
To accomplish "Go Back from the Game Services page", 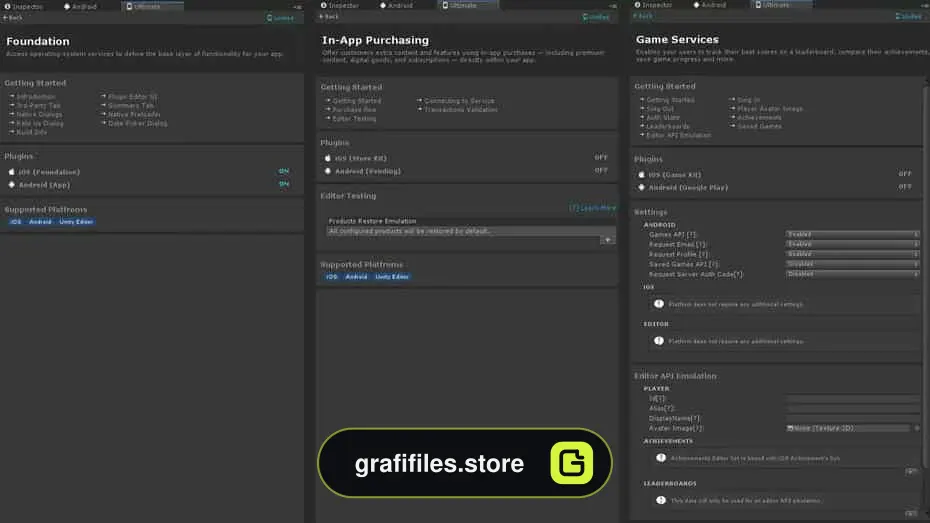I will (x=643, y=16).
